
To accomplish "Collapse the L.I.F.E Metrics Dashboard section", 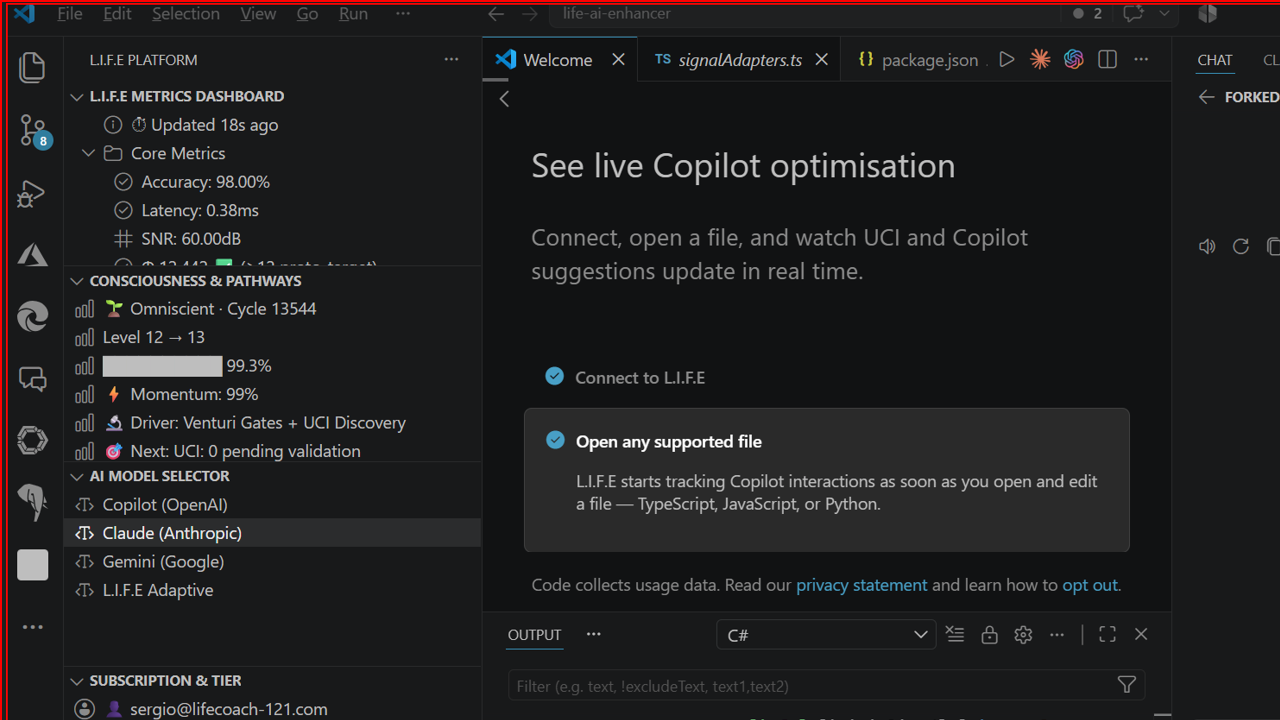I will (x=76, y=97).
